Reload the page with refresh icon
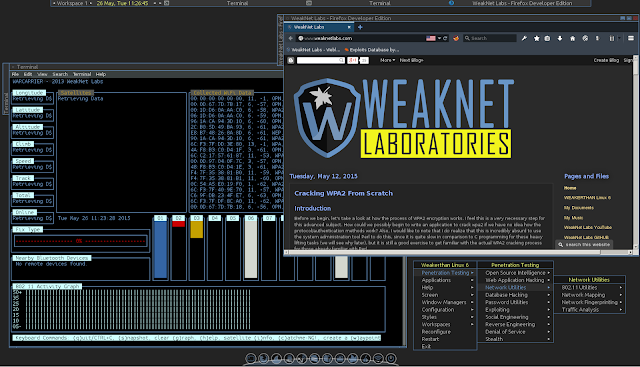 coord(445,38)
